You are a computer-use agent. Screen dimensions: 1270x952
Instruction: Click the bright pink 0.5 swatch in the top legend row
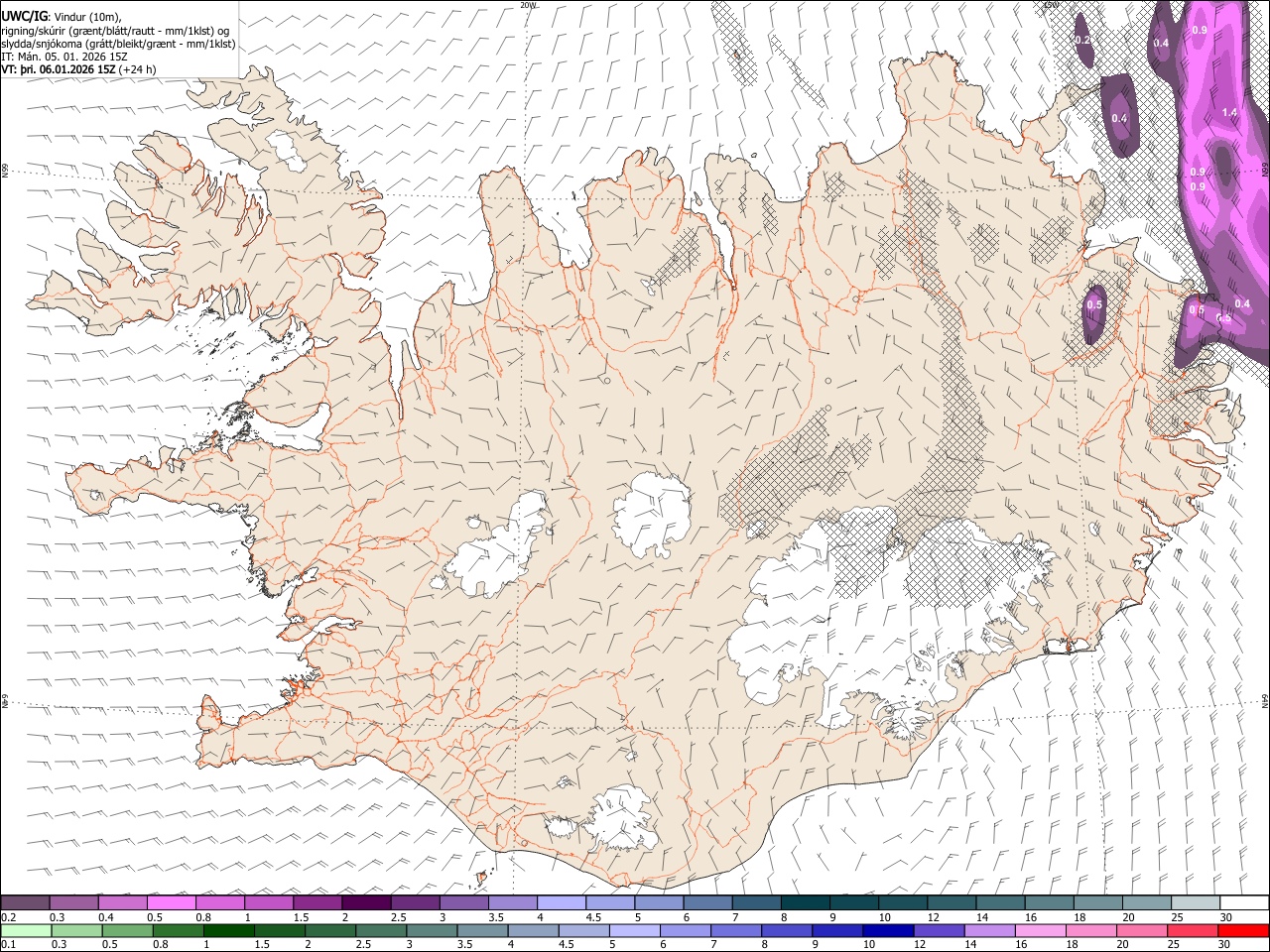point(171,903)
